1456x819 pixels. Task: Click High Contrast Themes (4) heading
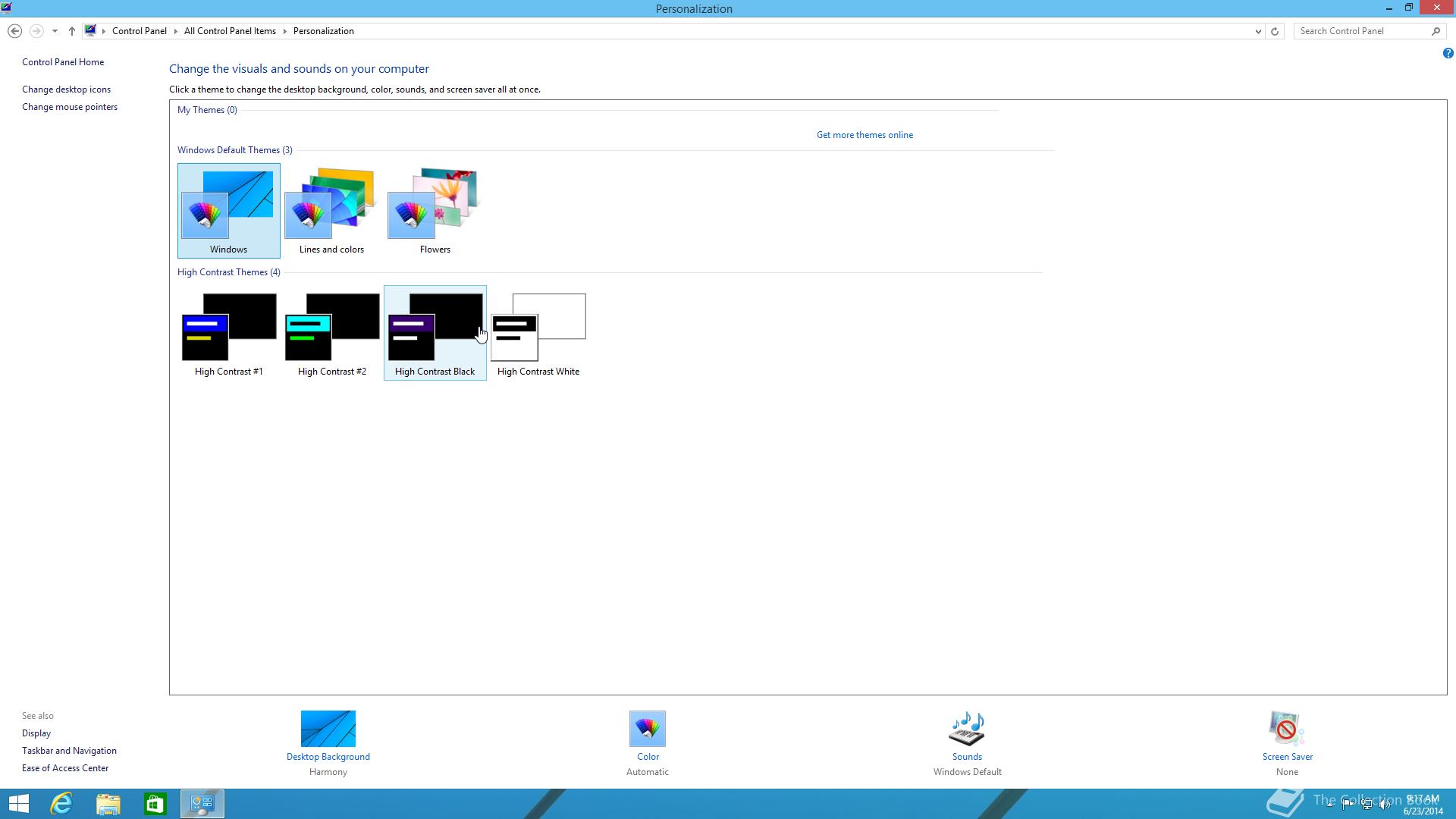click(228, 272)
